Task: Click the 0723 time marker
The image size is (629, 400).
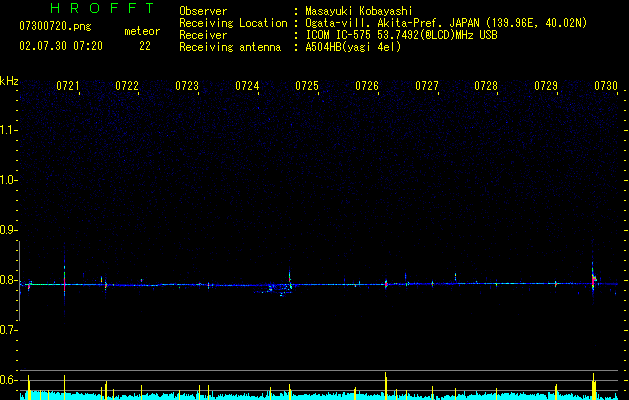Action: coord(187,86)
